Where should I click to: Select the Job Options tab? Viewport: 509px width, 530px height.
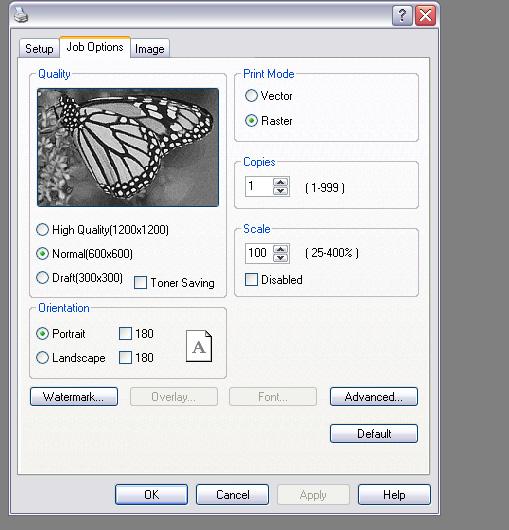pyautogui.click(x=95, y=47)
